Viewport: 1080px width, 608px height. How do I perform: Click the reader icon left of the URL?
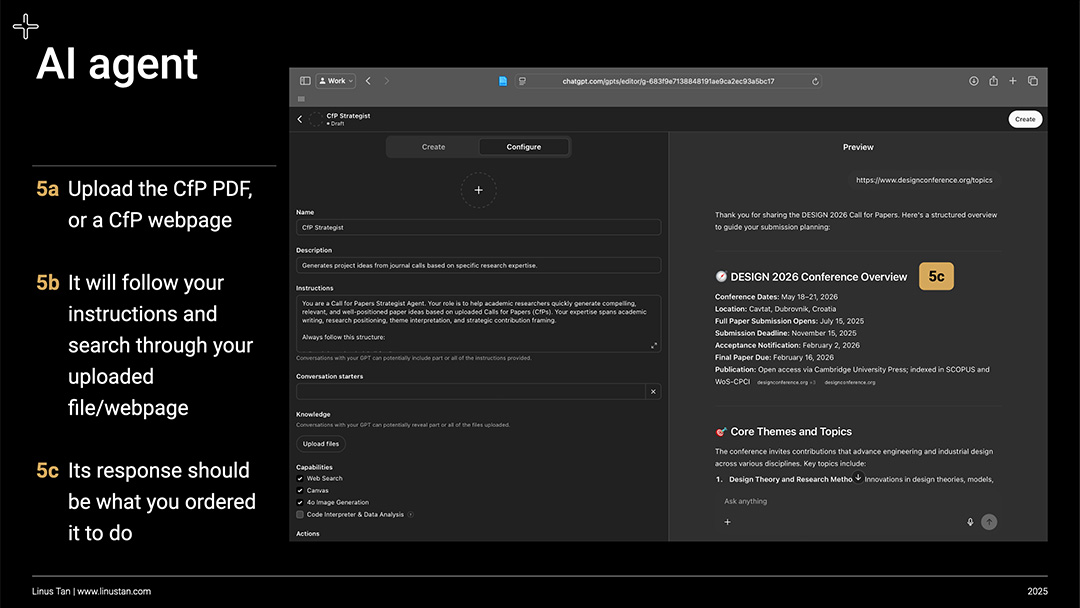pyautogui.click(x=522, y=81)
